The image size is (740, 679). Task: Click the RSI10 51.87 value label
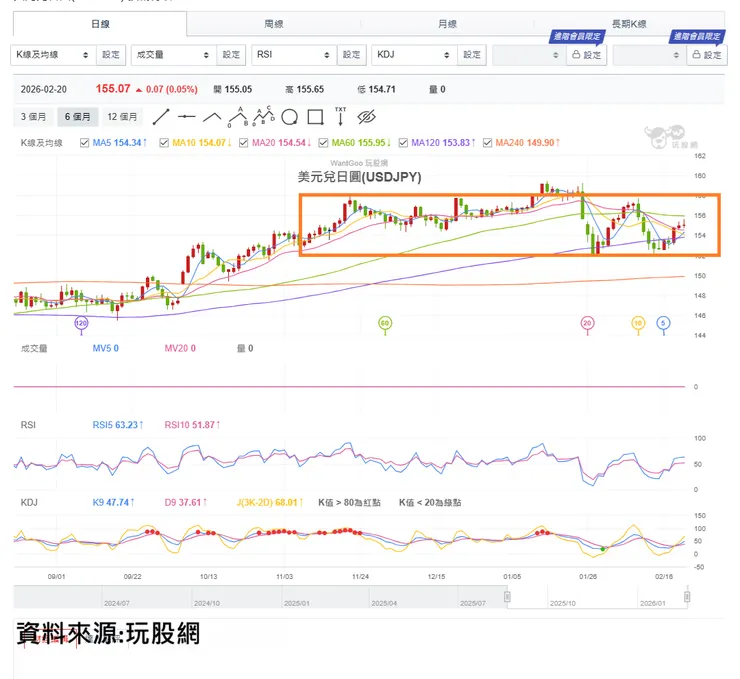192,425
